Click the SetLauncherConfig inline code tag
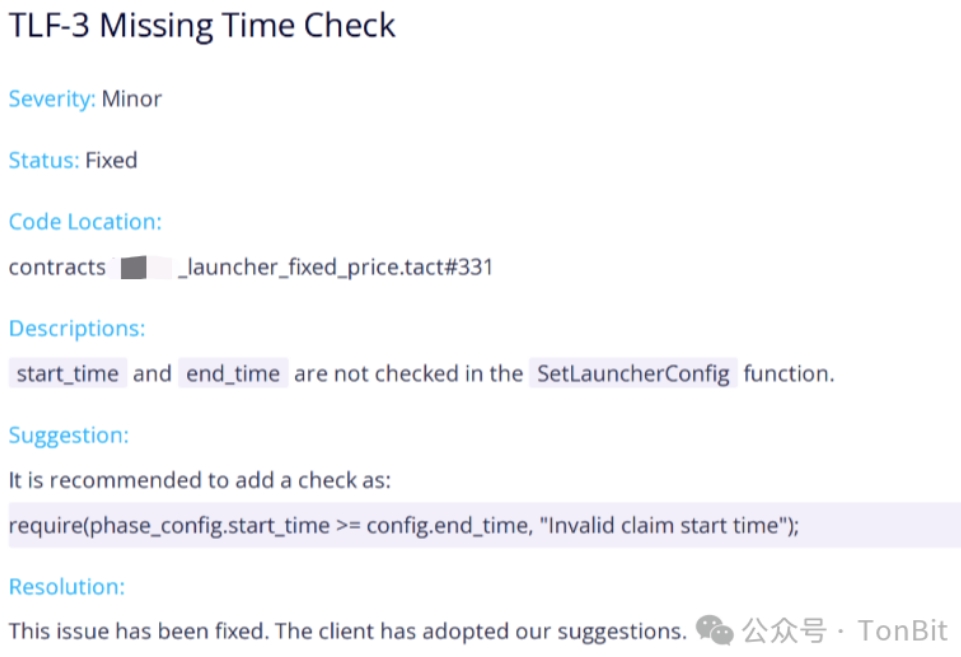961x657 pixels. (x=633, y=373)
